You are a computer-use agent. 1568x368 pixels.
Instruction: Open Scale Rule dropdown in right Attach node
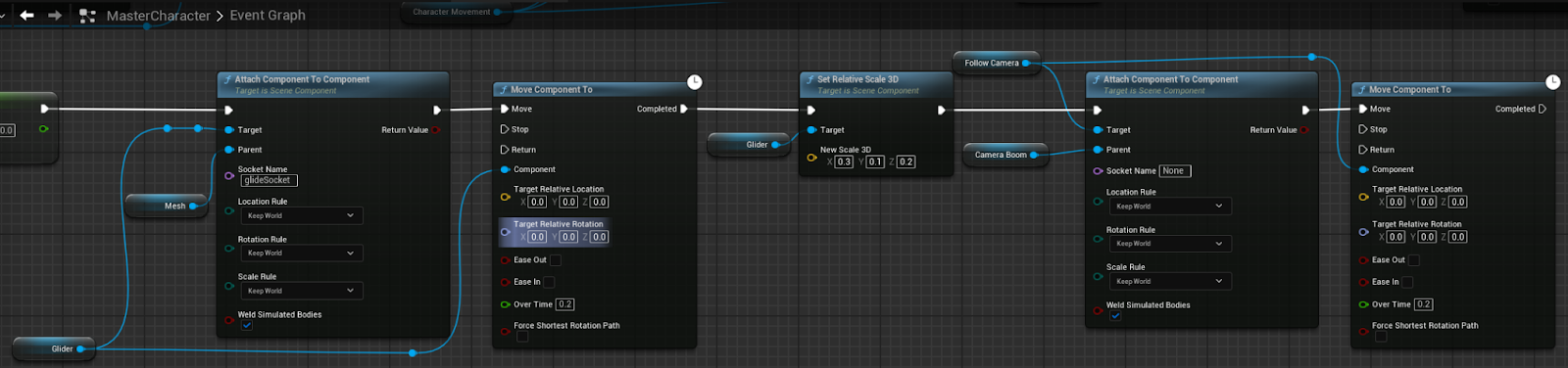click(x=1169, y=281)
